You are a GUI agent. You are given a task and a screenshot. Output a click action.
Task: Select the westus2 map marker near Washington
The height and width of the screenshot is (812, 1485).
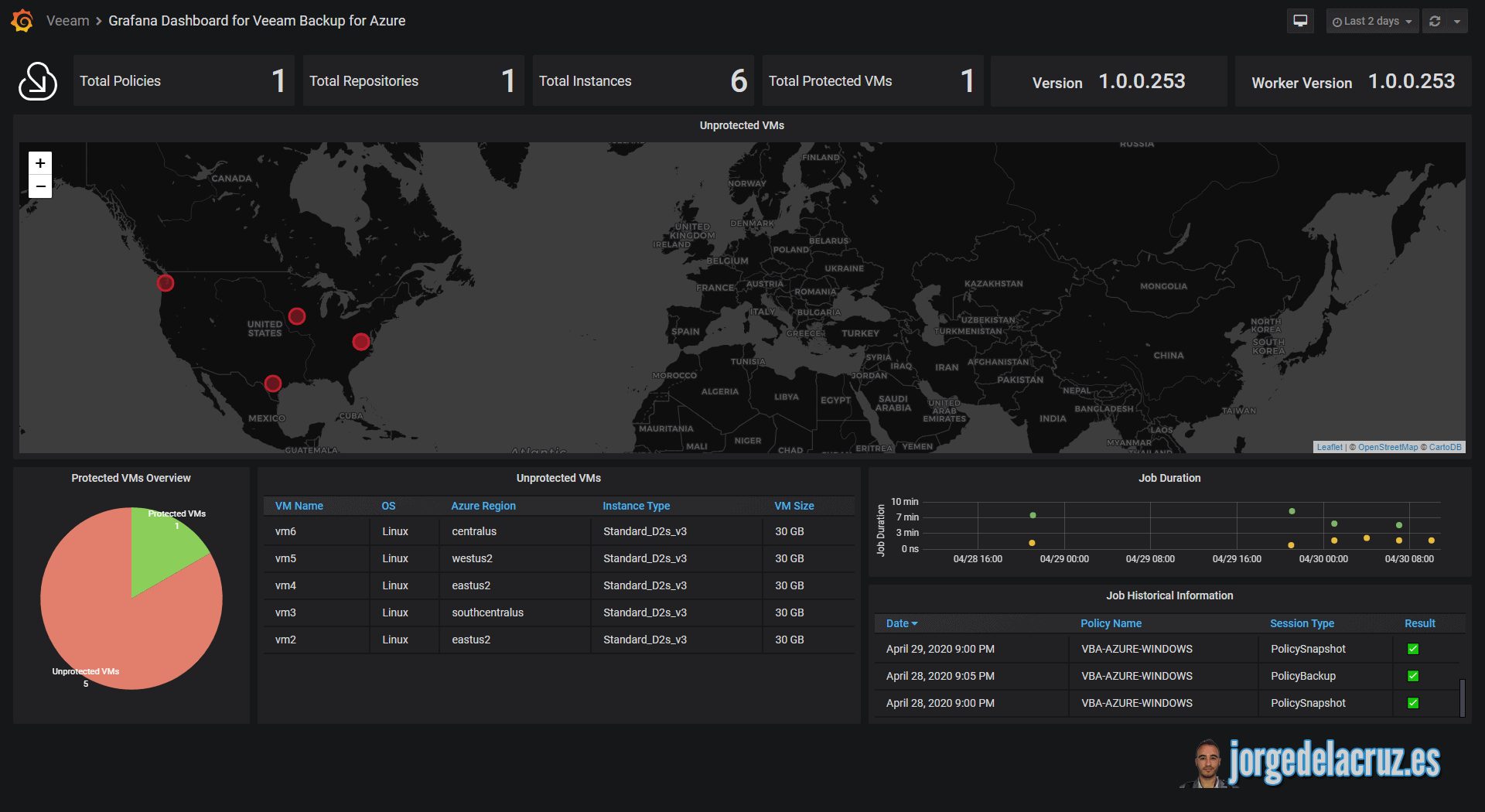coord(166,283)
